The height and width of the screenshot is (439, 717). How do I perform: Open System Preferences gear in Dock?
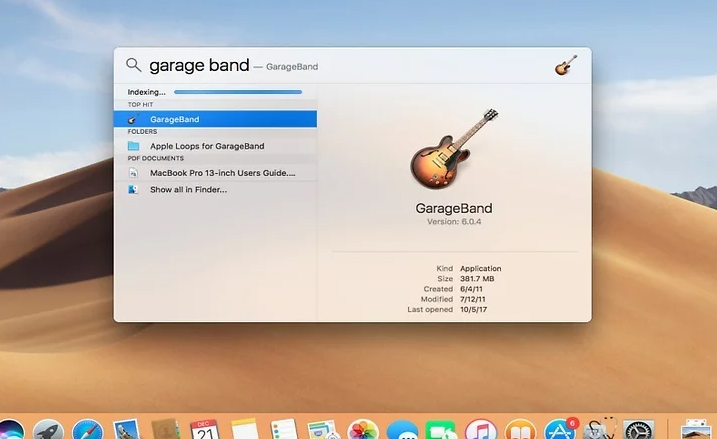639,430
